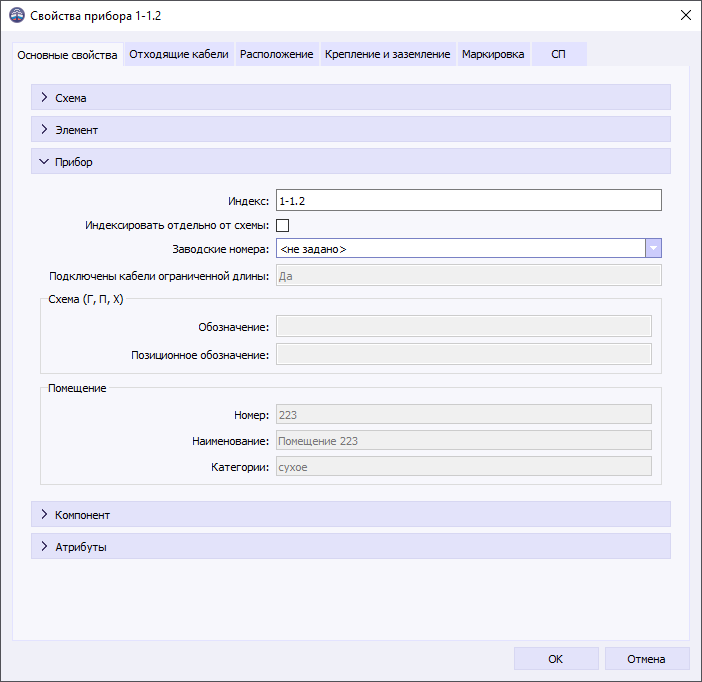Select the 'Маркировка' tab

[x=492, y=54]
